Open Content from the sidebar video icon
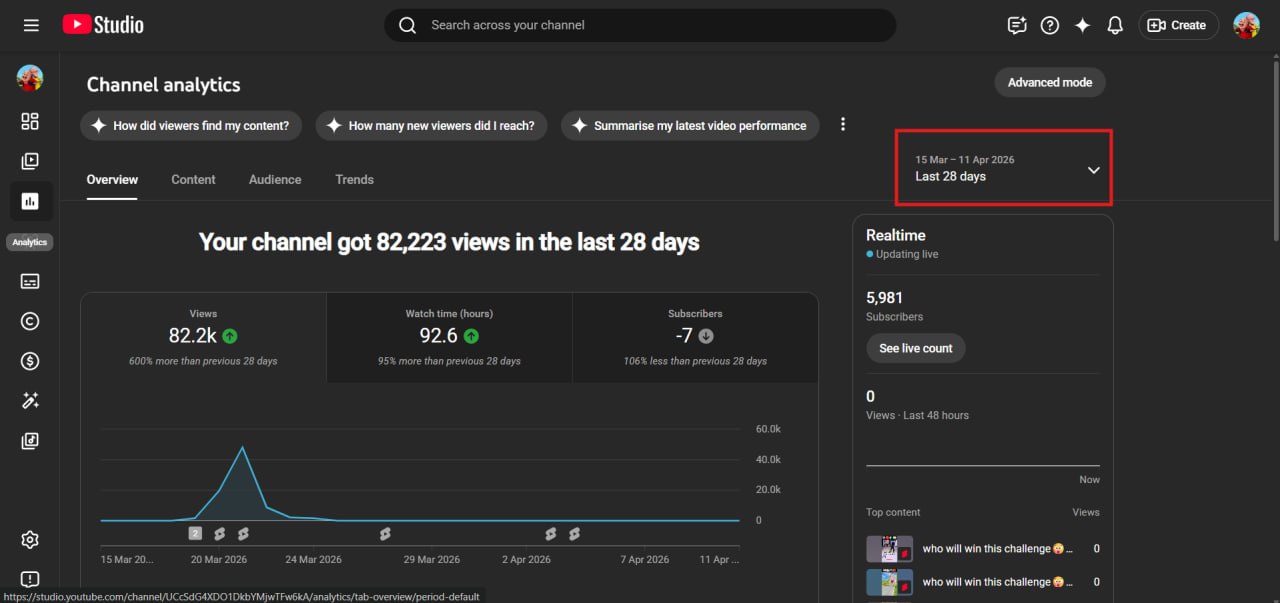1280x603 pixels. (30, 161)
